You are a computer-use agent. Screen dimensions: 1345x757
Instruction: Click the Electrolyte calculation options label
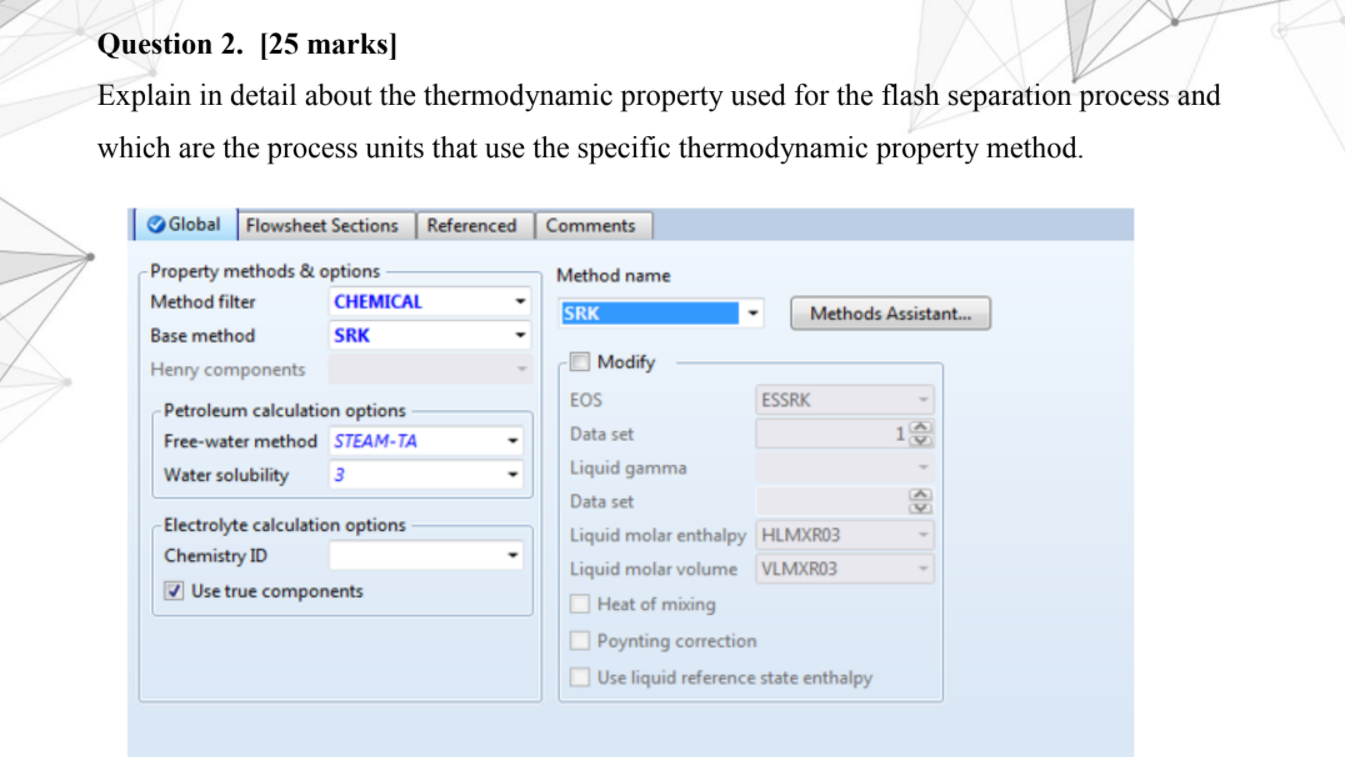click(x=285, y=525)
